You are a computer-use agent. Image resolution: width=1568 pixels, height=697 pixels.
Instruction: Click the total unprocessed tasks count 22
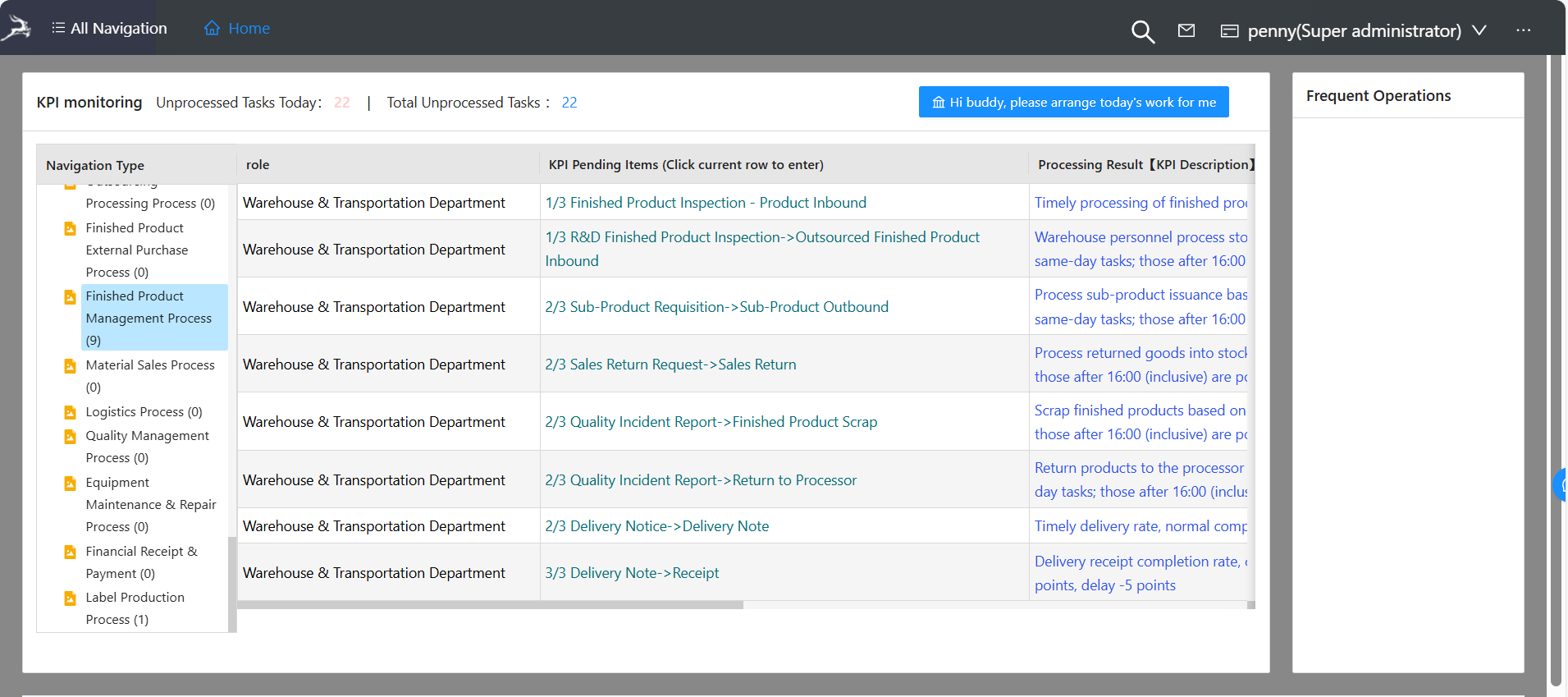(569, 103)
